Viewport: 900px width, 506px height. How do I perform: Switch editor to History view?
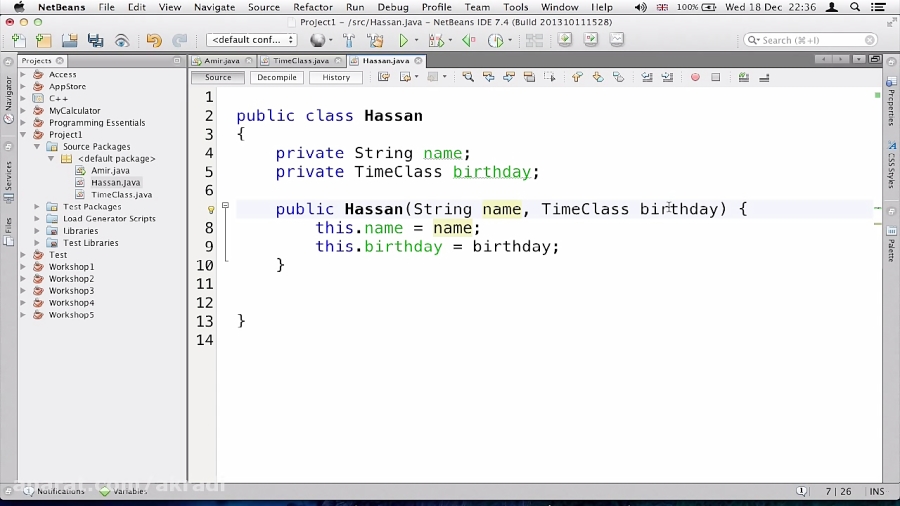[336, 77]
